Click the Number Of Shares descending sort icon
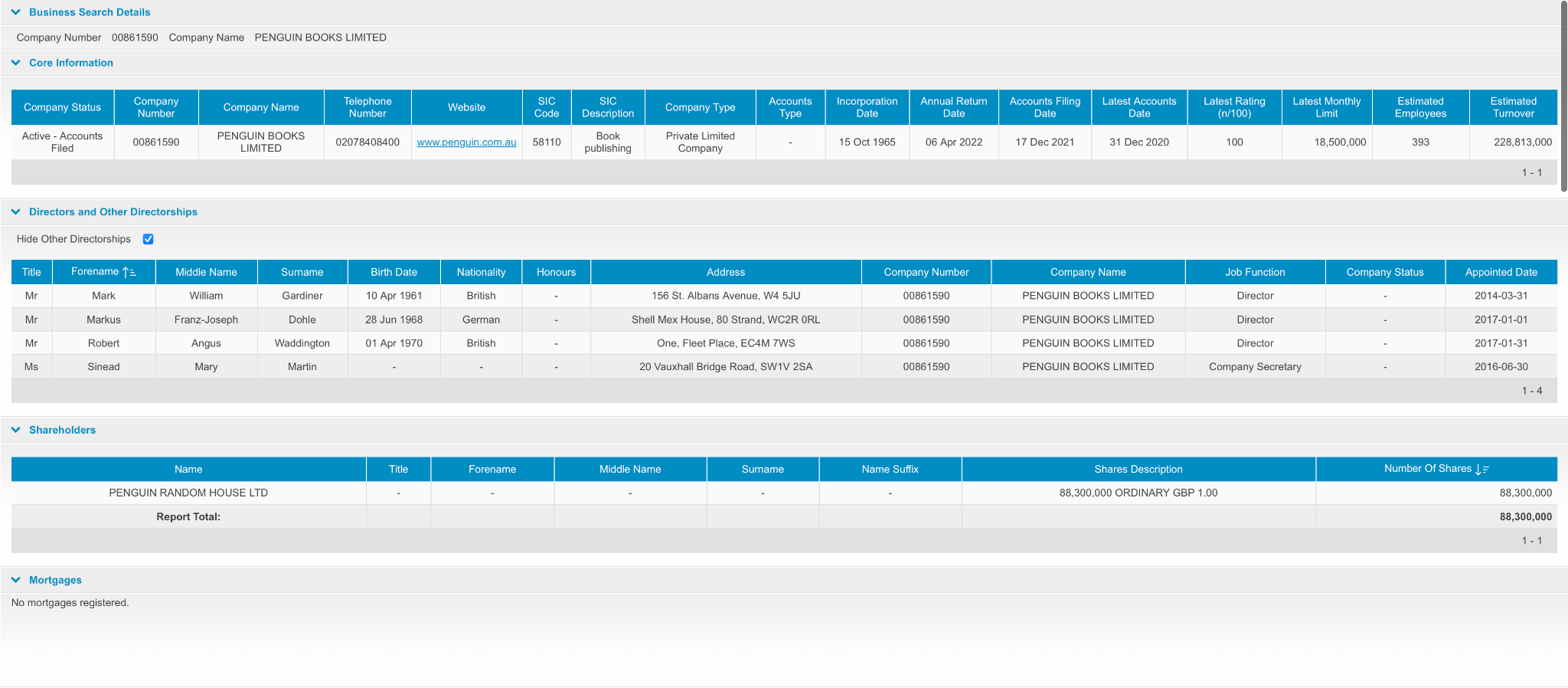 (x=1481, y=470)
